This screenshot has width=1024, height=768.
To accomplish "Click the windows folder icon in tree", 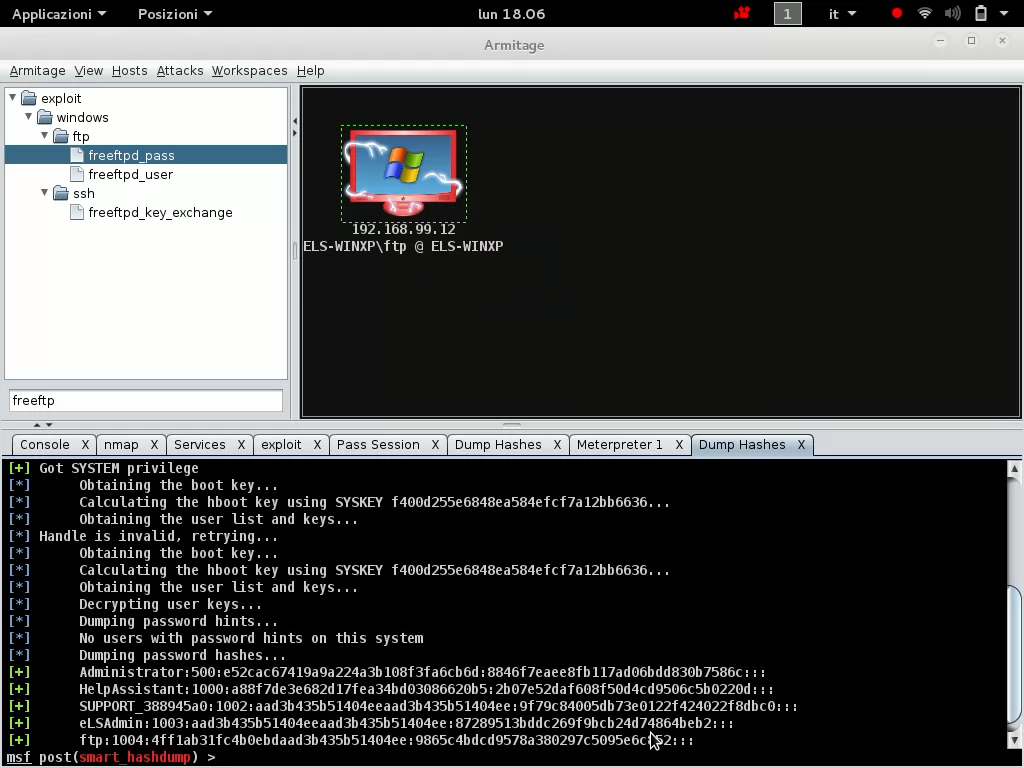I will coord(44,118).
